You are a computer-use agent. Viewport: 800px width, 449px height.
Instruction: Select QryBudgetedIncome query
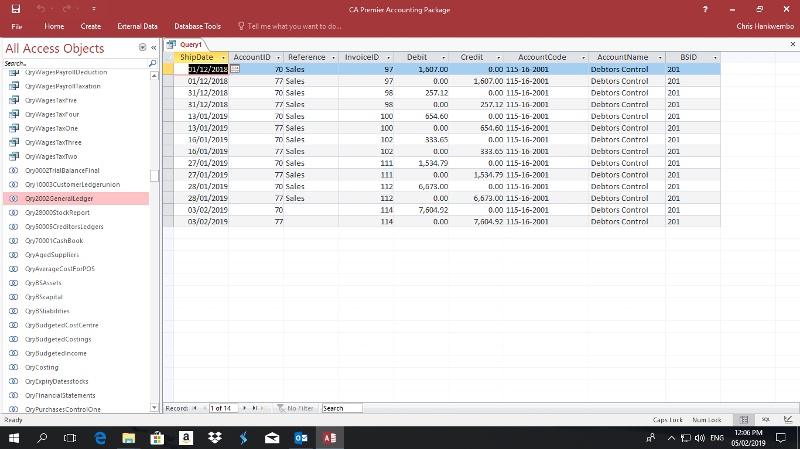tap(56, 353)
